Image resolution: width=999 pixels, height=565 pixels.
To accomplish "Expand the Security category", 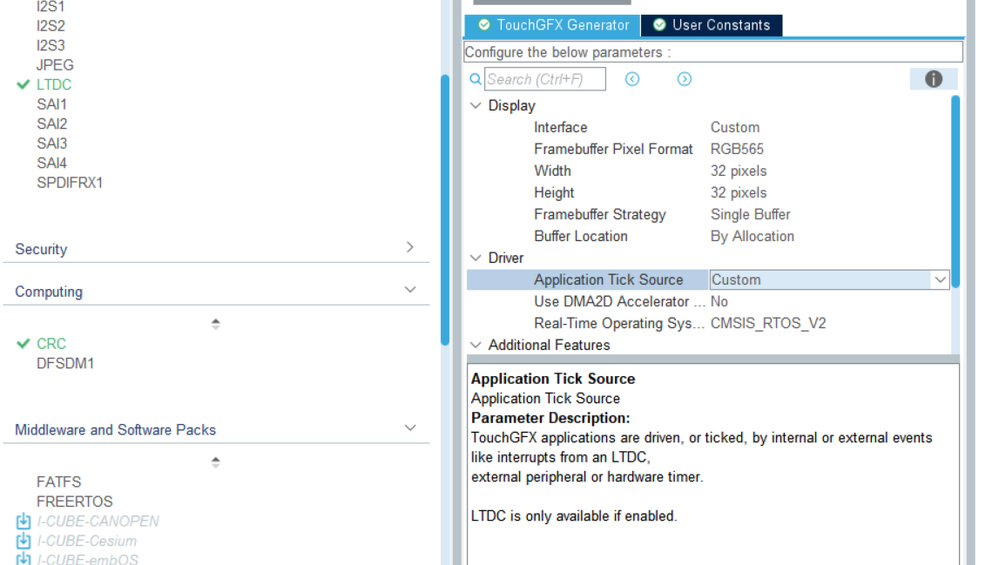I will point(409,247).
